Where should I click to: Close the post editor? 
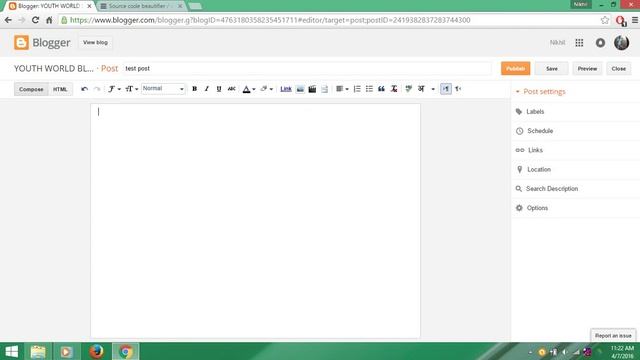point(618,69)
